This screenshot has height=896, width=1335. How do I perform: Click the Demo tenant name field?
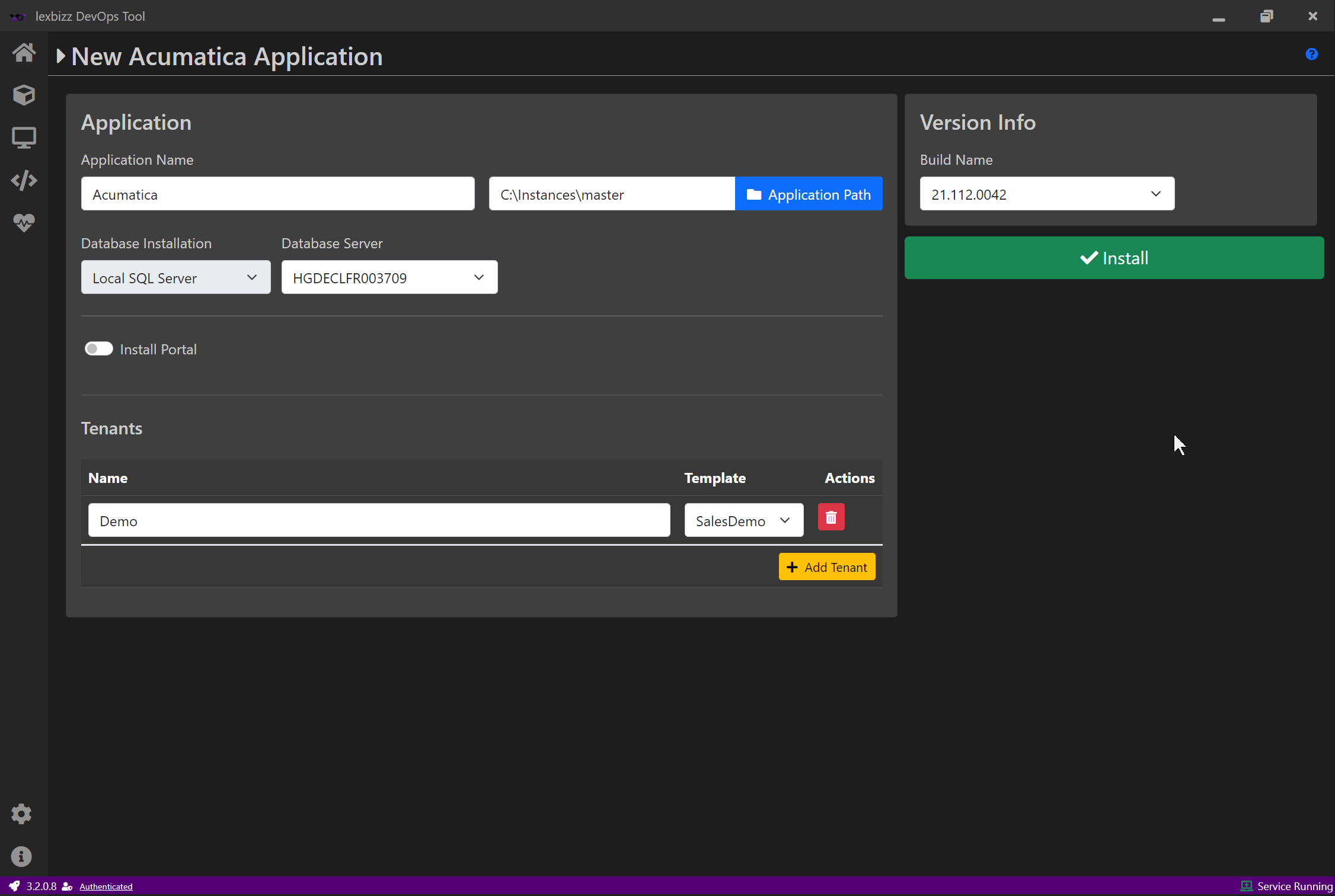click(x=379, y=520)
